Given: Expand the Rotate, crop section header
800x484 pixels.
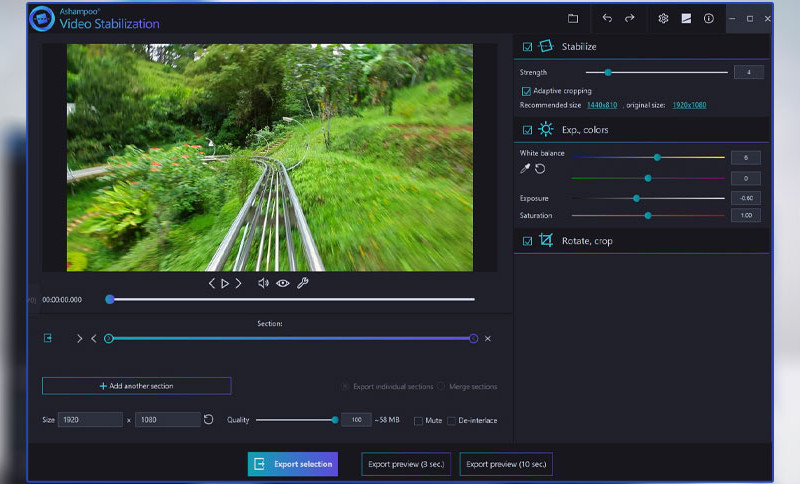Looking at the screenshot, I should 641,241.
